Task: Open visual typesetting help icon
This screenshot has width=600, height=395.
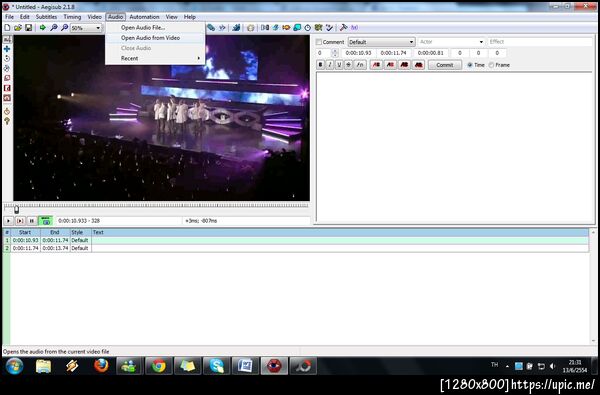Action: (x=7, y=121)
